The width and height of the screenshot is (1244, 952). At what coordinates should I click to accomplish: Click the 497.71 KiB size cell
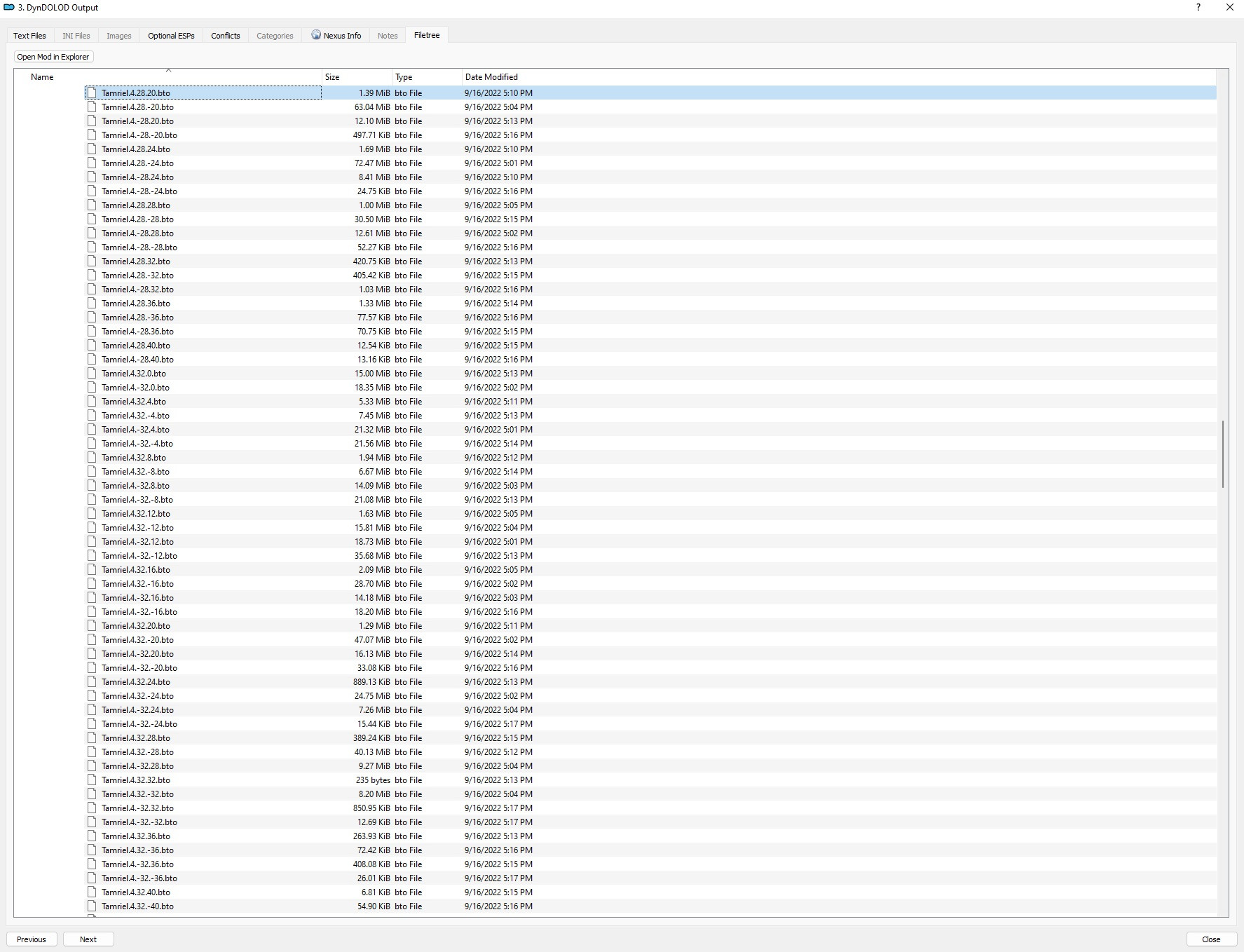(371, 135)
